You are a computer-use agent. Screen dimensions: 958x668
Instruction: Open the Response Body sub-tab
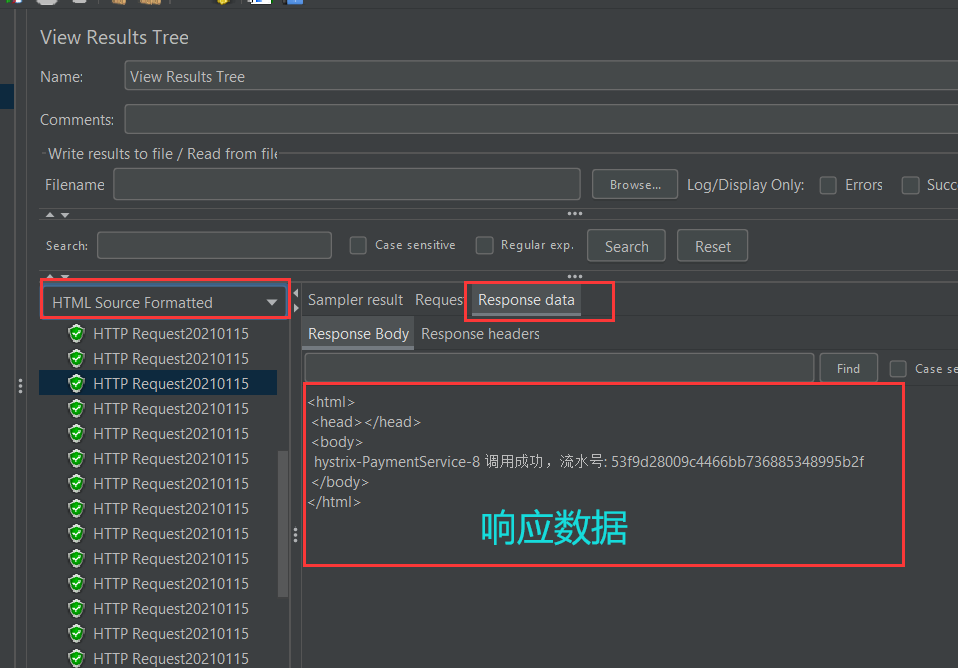[358, 334]
